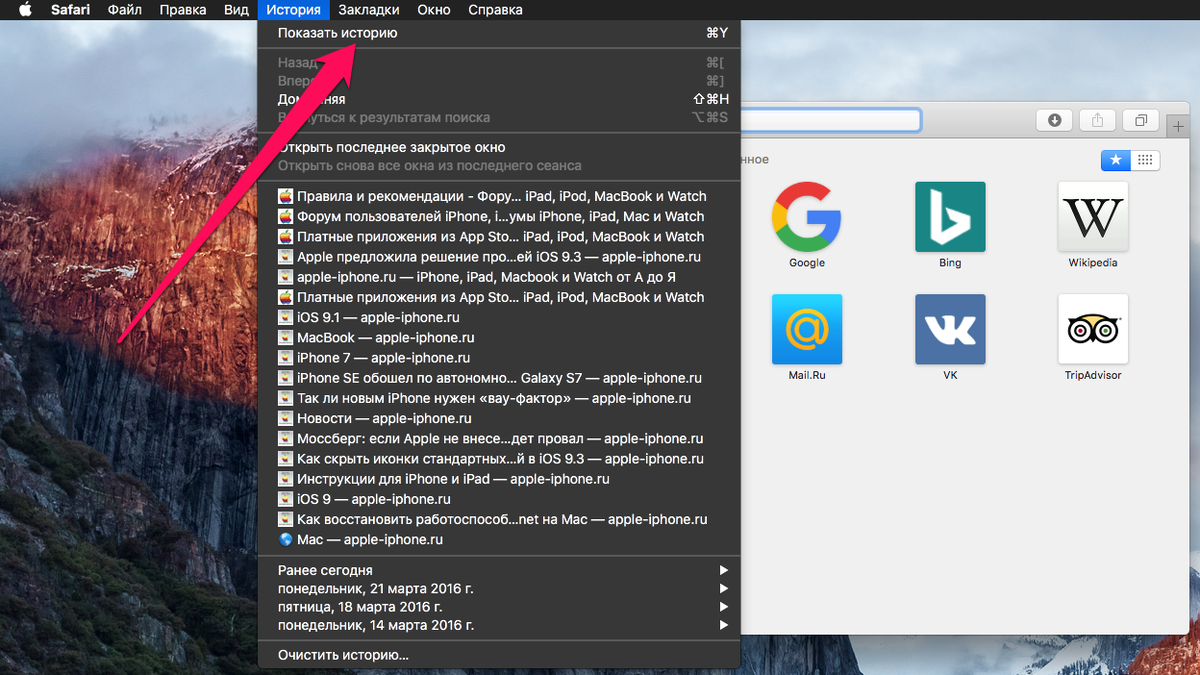Expand понедельник, 21 марта 2016 г. submenu

click(499, 588)
